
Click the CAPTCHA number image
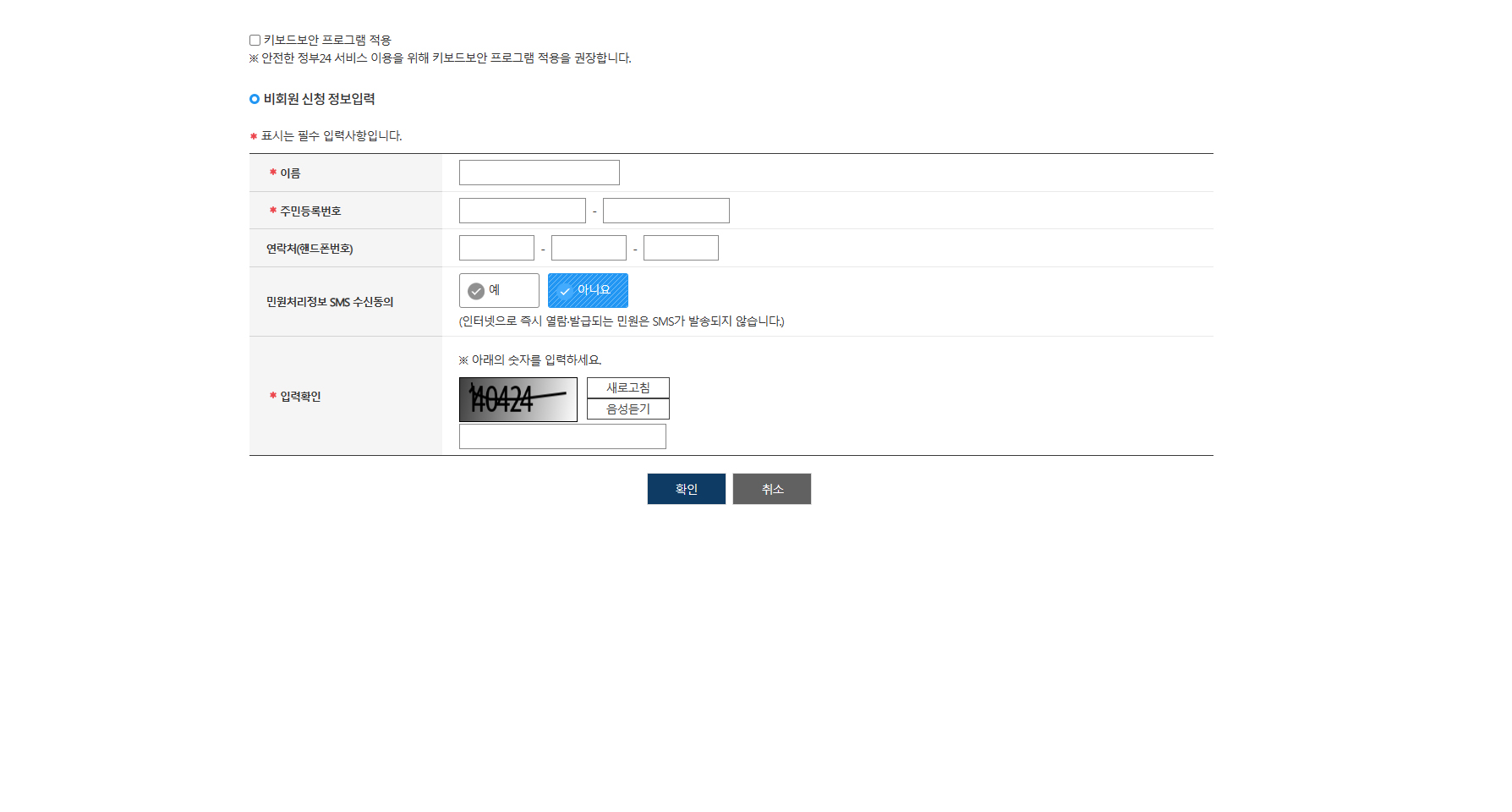(x=518, y=398)
